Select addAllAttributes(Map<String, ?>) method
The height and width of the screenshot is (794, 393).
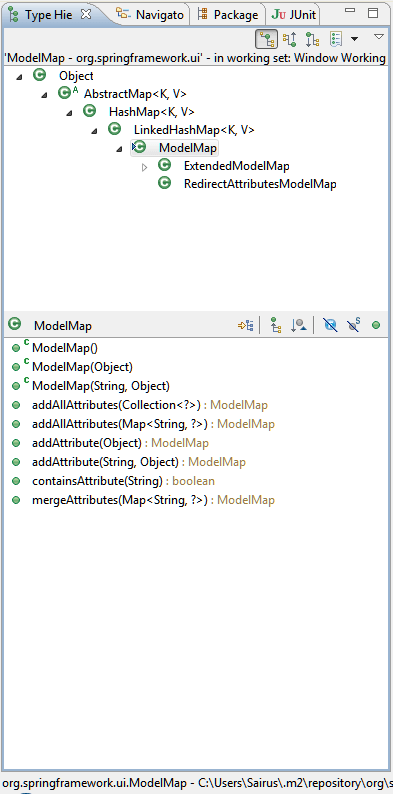[x=153, y=424]
